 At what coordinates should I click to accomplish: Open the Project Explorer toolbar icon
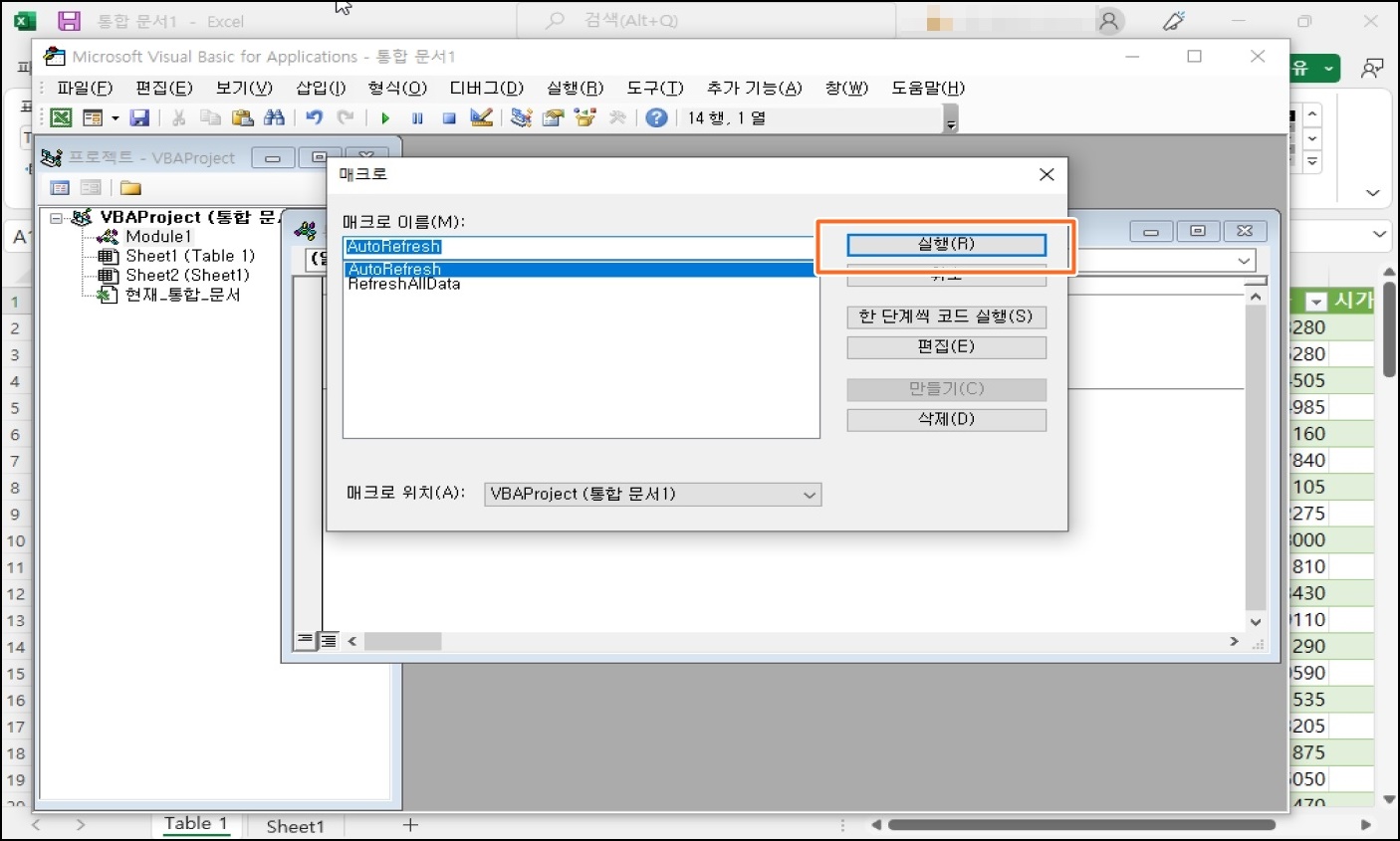tap(521, 118)
